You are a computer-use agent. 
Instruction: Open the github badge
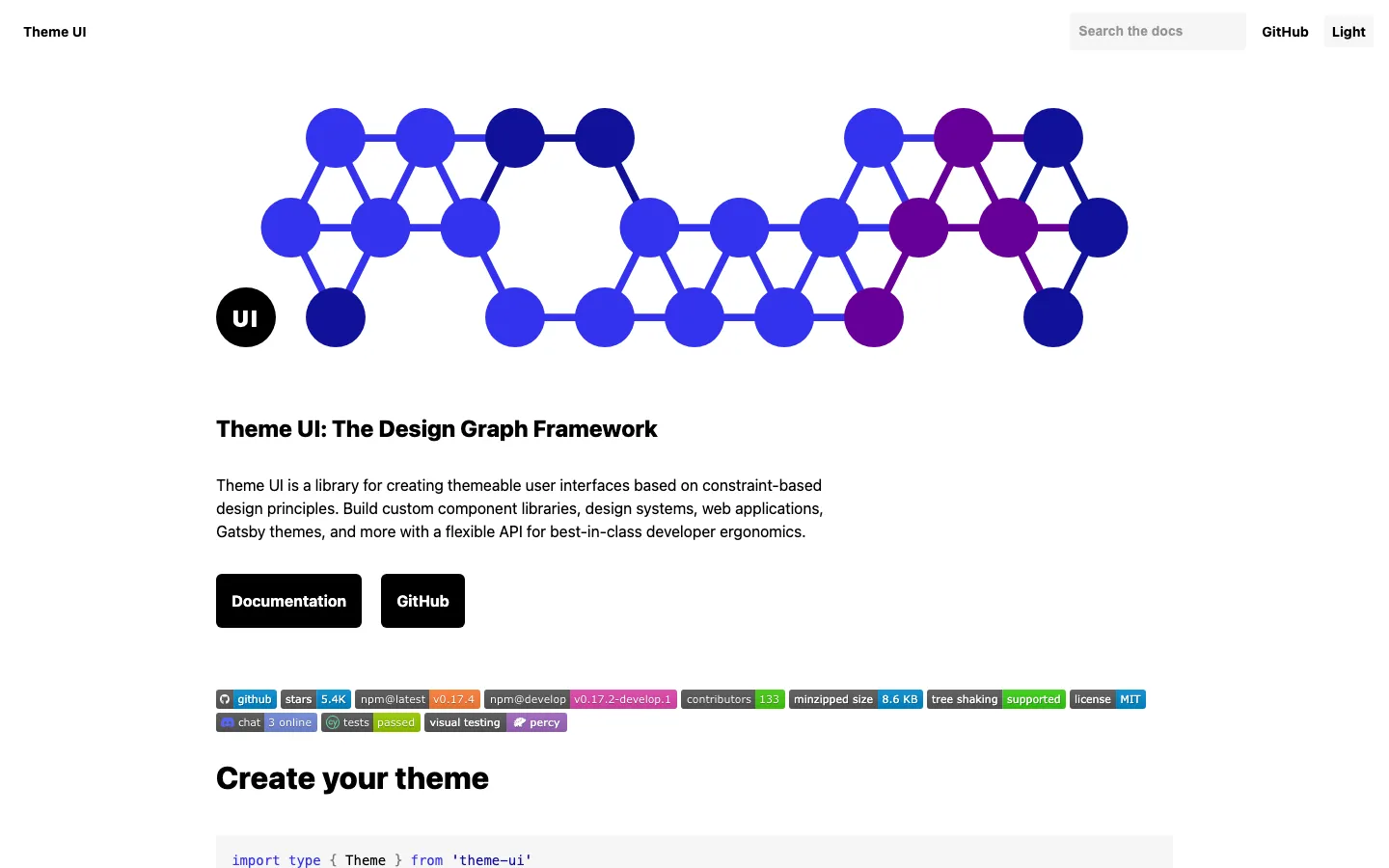246,699
